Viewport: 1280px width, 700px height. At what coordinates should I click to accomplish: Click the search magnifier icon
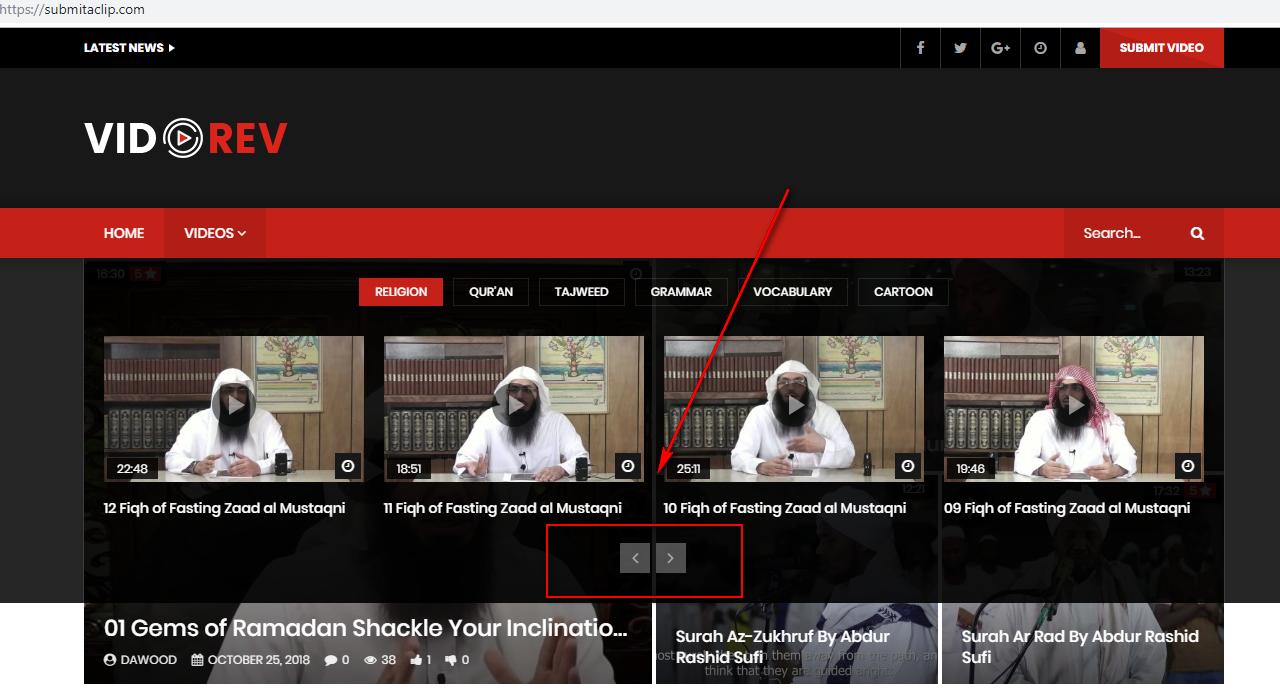tap(1197, 233)
